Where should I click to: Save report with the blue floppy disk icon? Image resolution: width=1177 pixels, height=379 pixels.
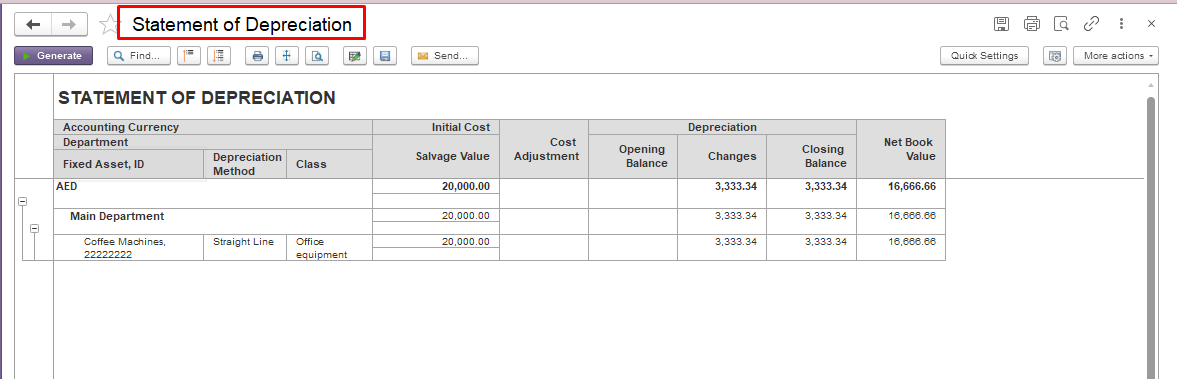click(x=385, y=56)
